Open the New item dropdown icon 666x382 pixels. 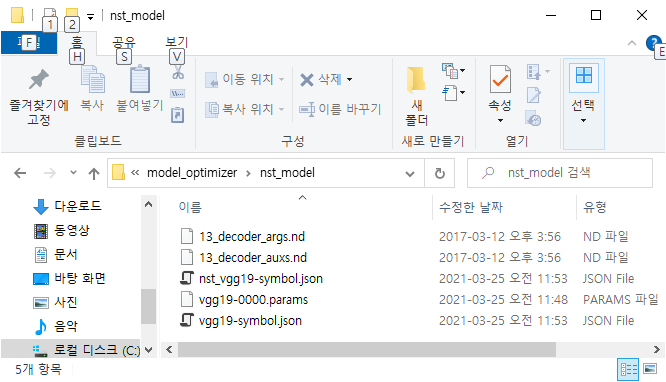[453, 71]
